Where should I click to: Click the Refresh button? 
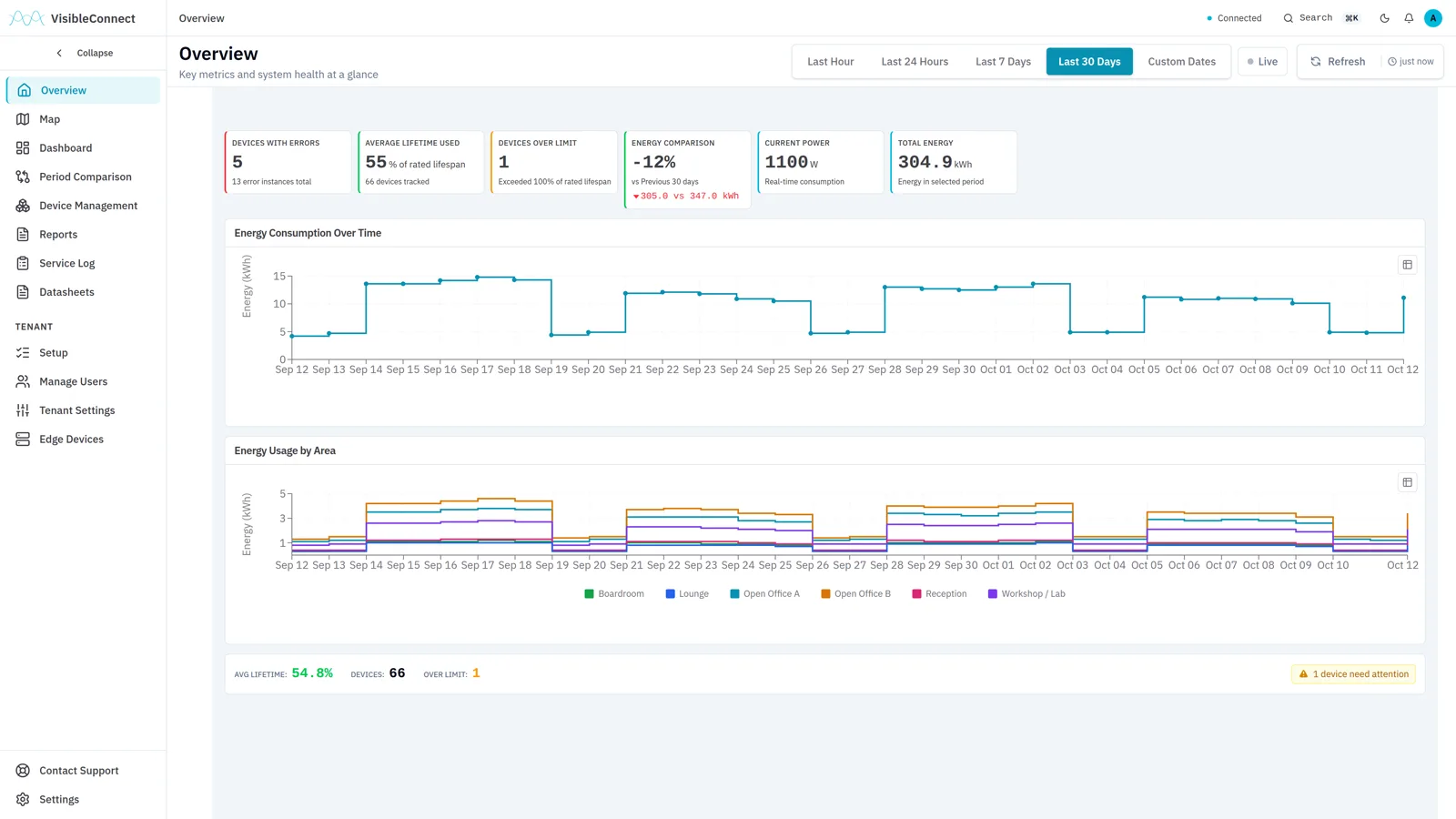point(1338,62)
